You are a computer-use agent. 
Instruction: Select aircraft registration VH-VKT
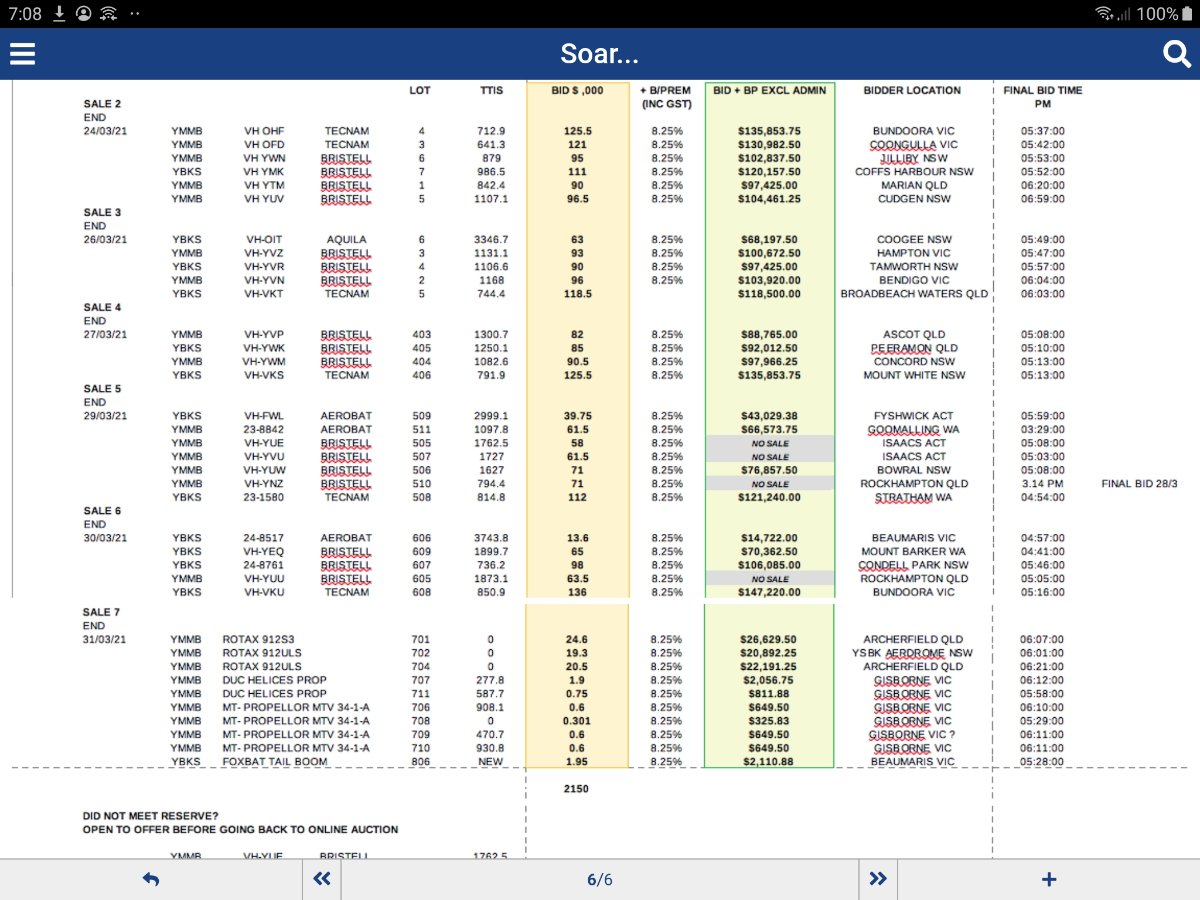coord(264,294)
